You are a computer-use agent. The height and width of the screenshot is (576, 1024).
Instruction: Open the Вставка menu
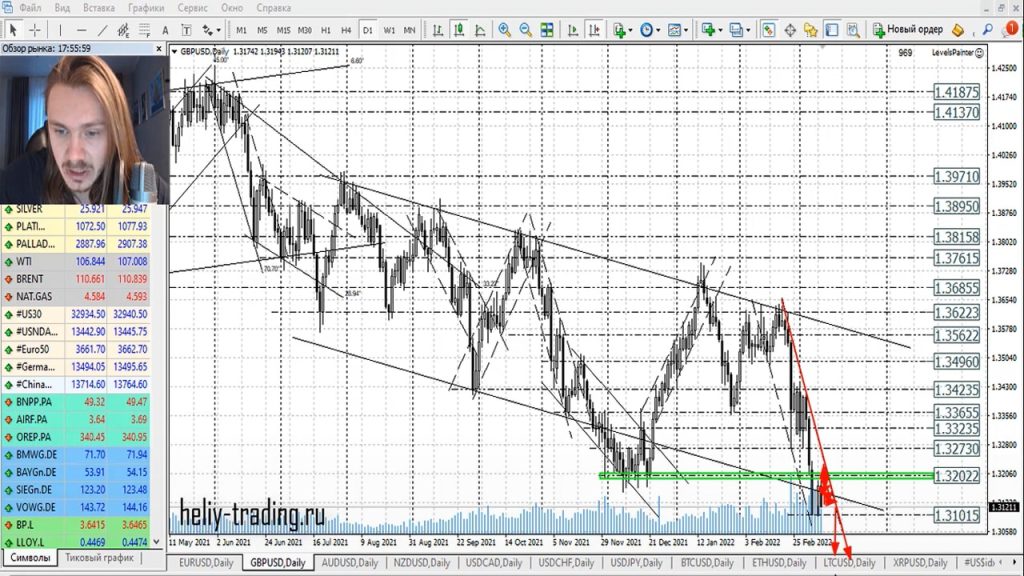pos(98,8)
